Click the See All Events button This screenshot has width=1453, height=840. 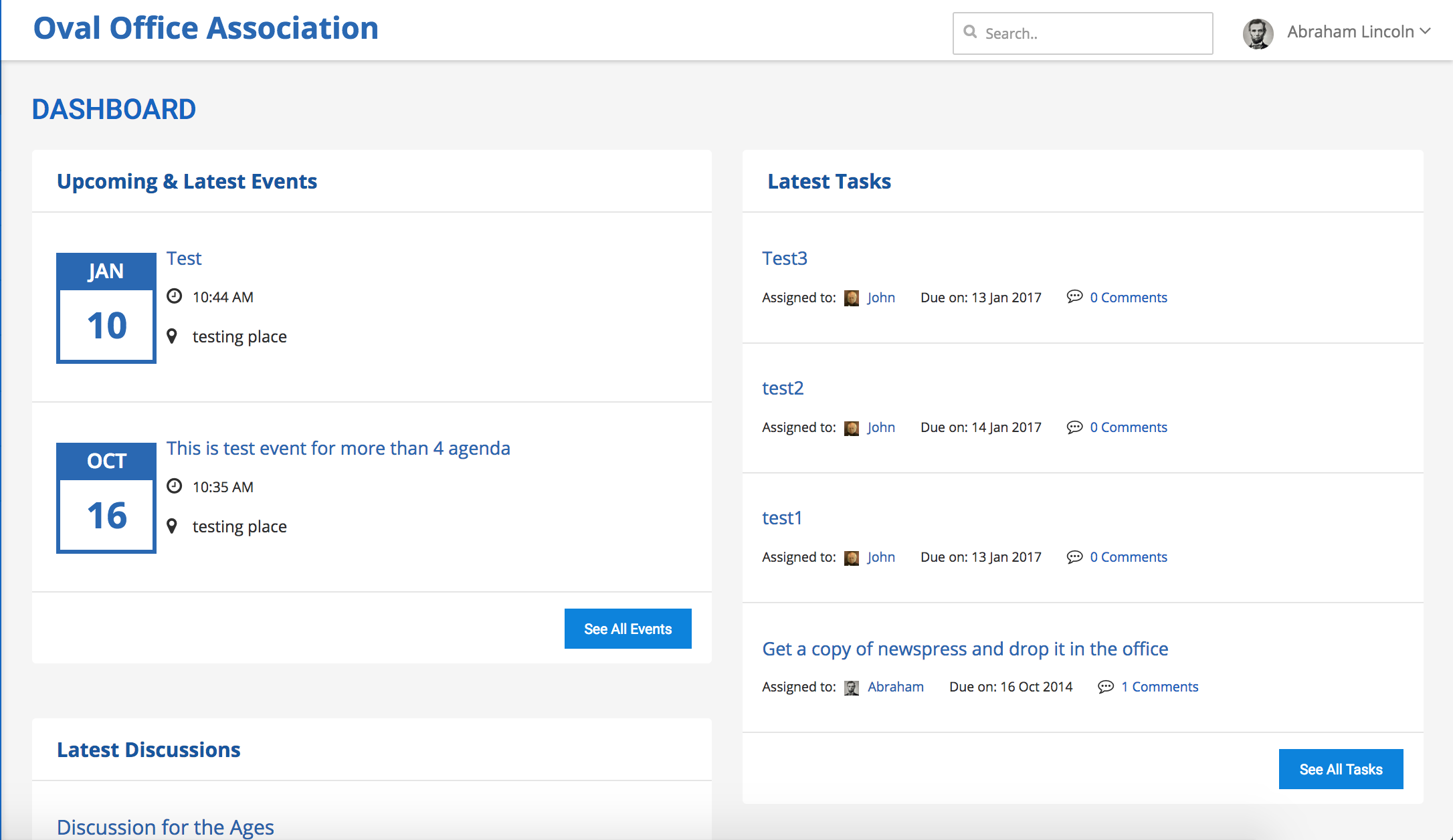click(628, 629)
